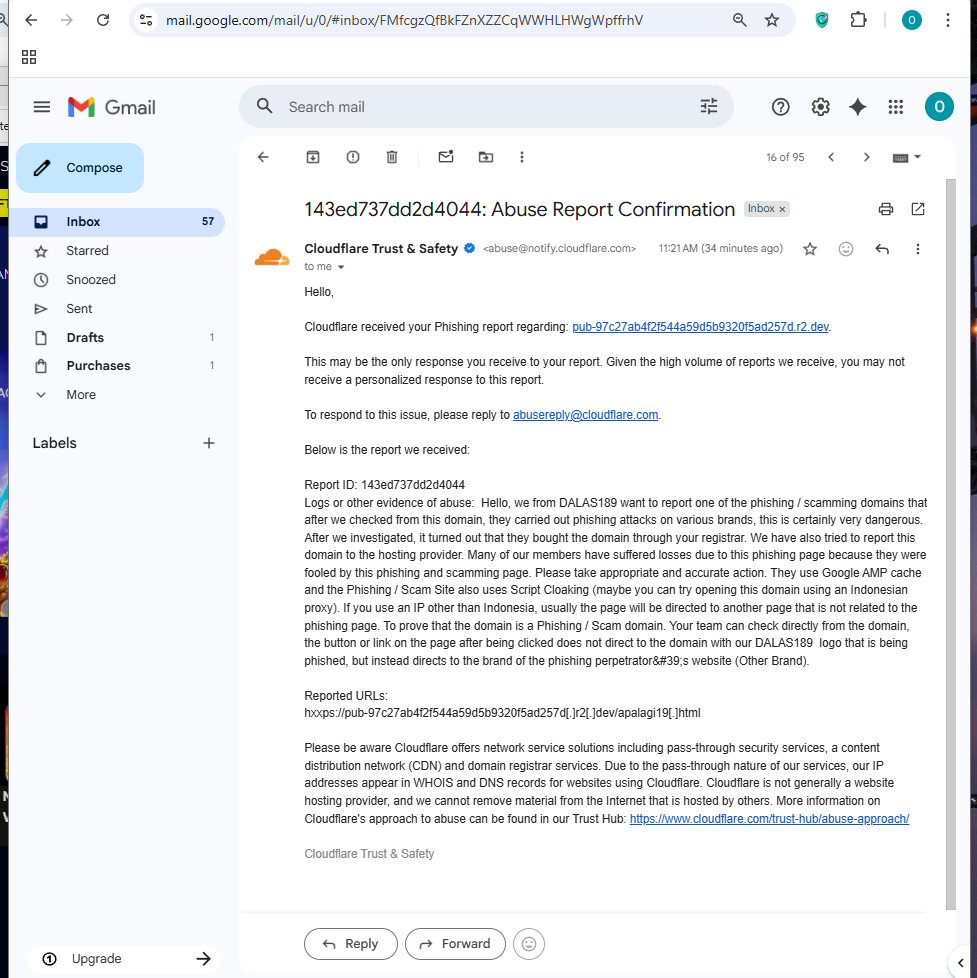Viewport: 977px width, 978px height.
Task: Click sender name Cloudflare Trust & Safety
Action: coord(381,249)
